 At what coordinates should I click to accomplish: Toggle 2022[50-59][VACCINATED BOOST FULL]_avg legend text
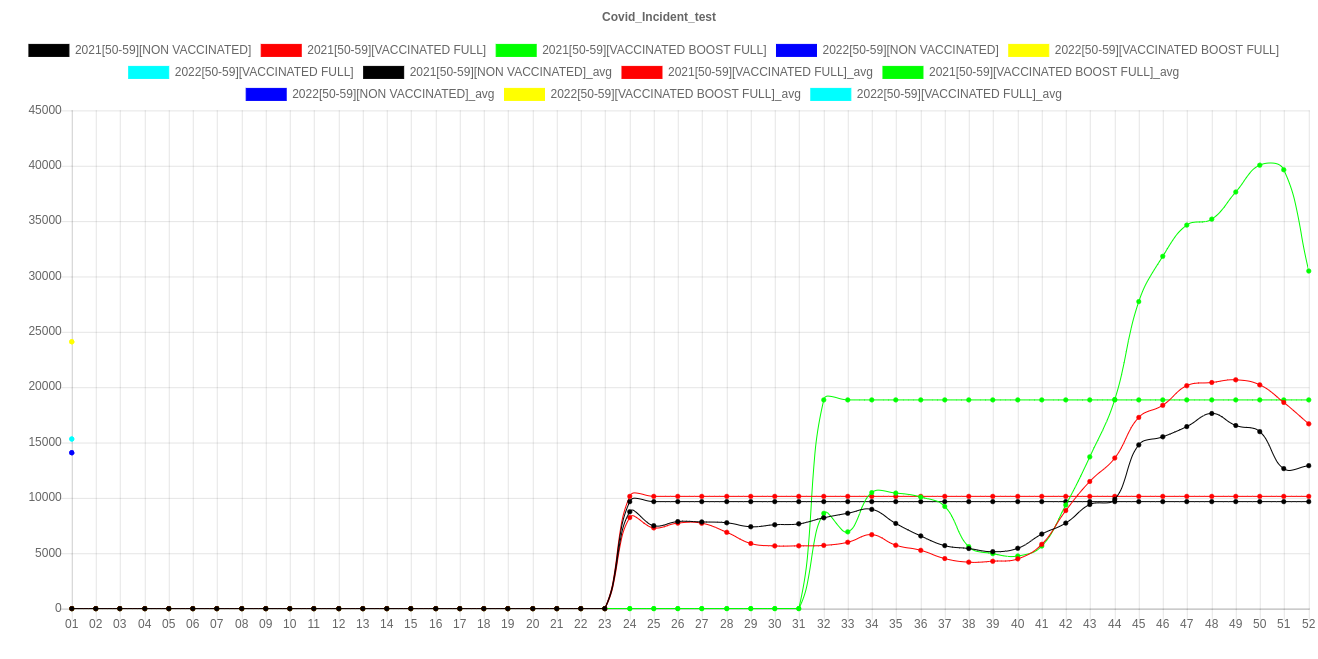(675, 94)
